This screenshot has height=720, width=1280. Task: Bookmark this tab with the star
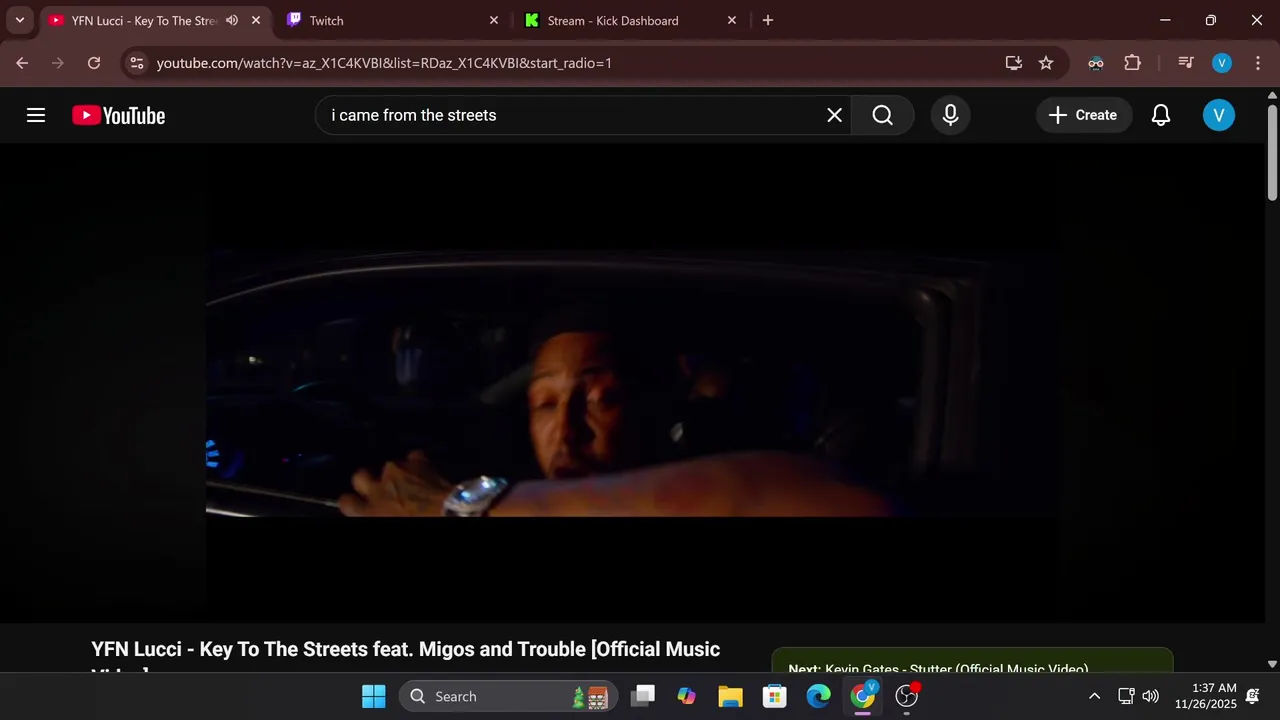tap(1046, 63)
